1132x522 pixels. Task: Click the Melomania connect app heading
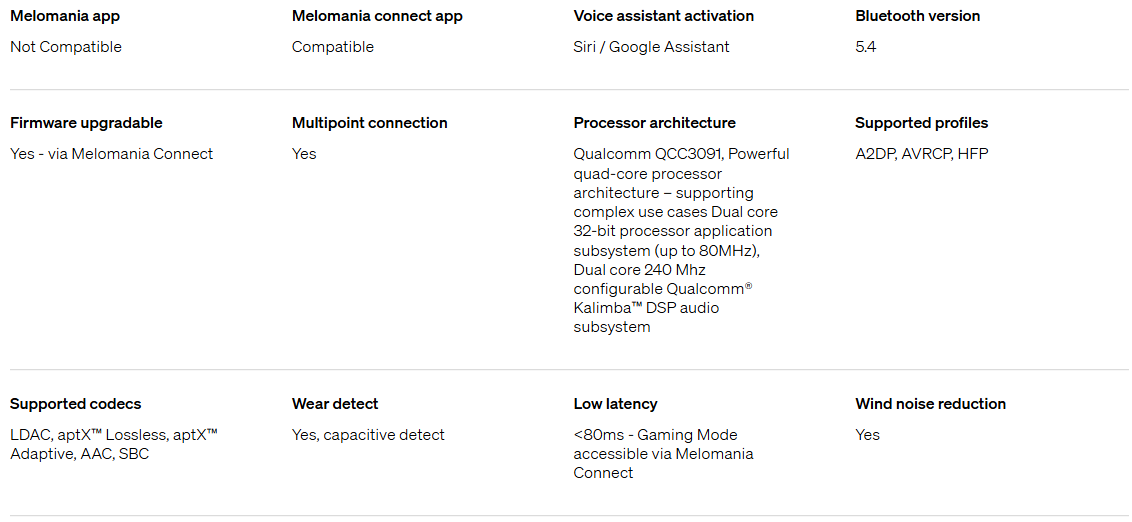377,16
